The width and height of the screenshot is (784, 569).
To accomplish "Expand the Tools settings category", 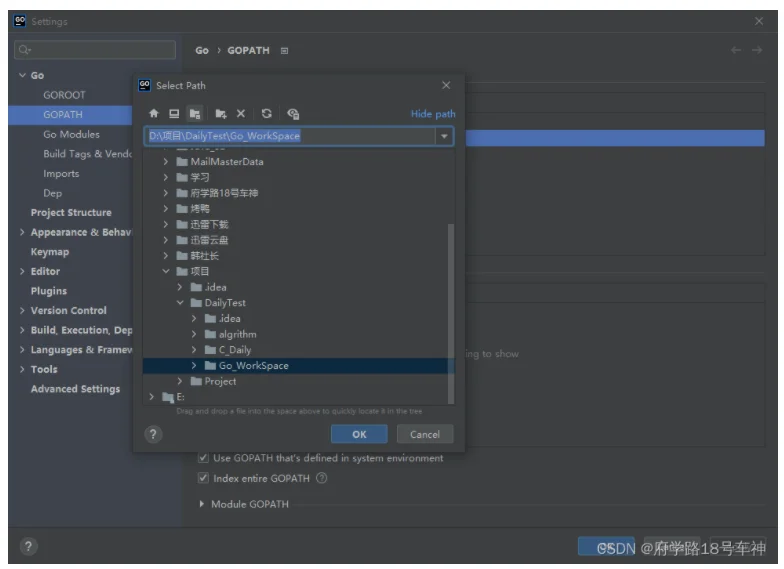I will 22,370.
